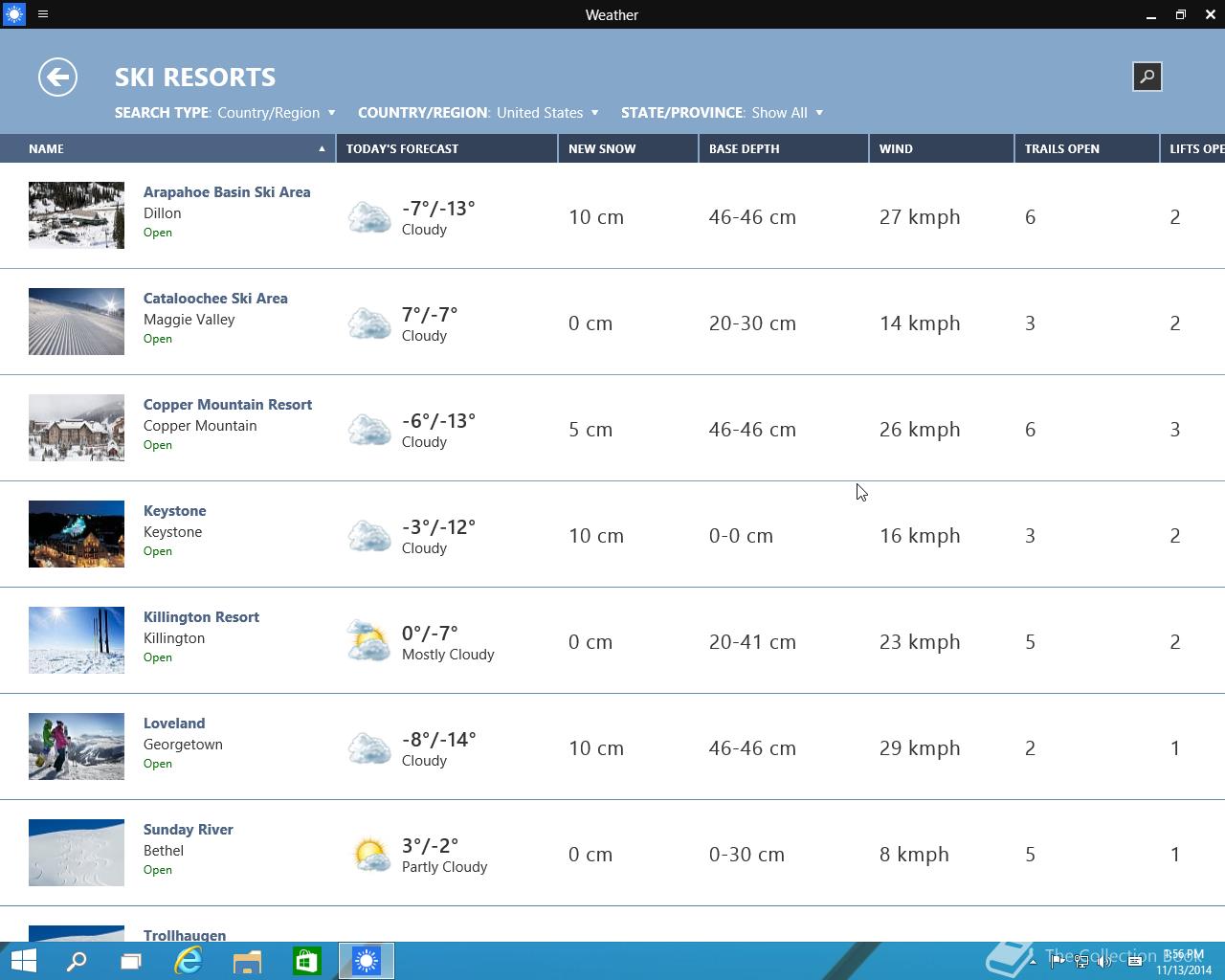Viewport: 1225px width, 980px height.
Task: Open taskbar Search magnifier
Action: [77, 961]
